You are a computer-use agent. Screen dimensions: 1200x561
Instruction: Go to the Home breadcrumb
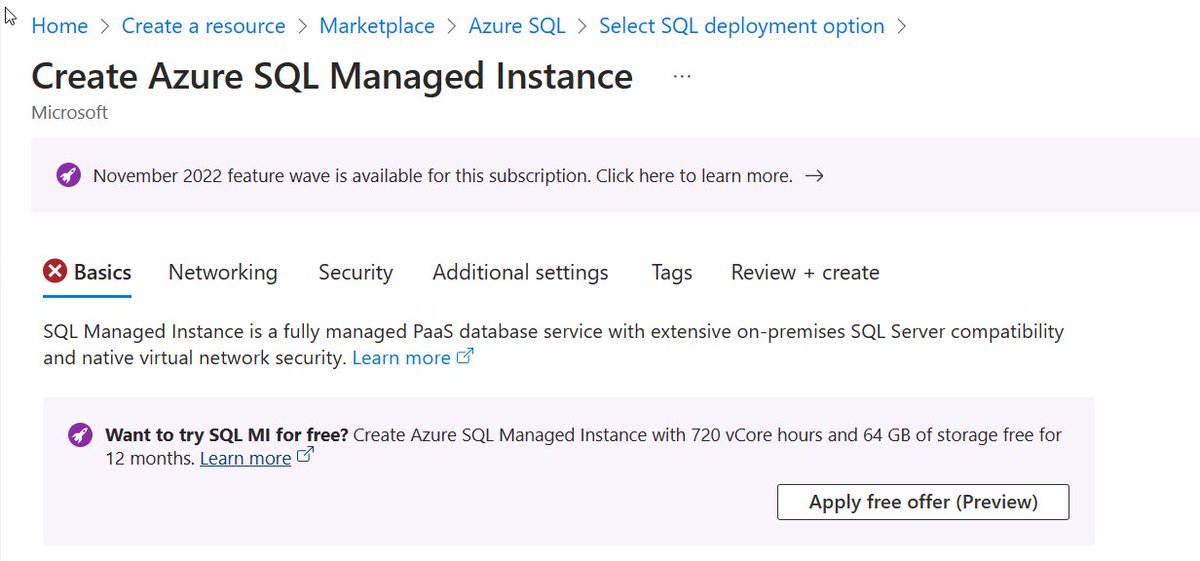(x=60, y=26)
